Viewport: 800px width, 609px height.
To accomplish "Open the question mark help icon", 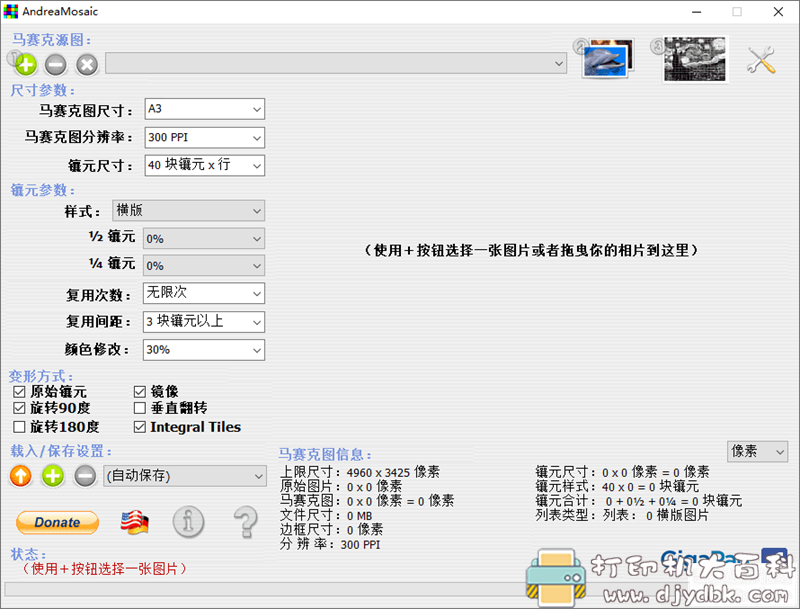I will point(246,522).
